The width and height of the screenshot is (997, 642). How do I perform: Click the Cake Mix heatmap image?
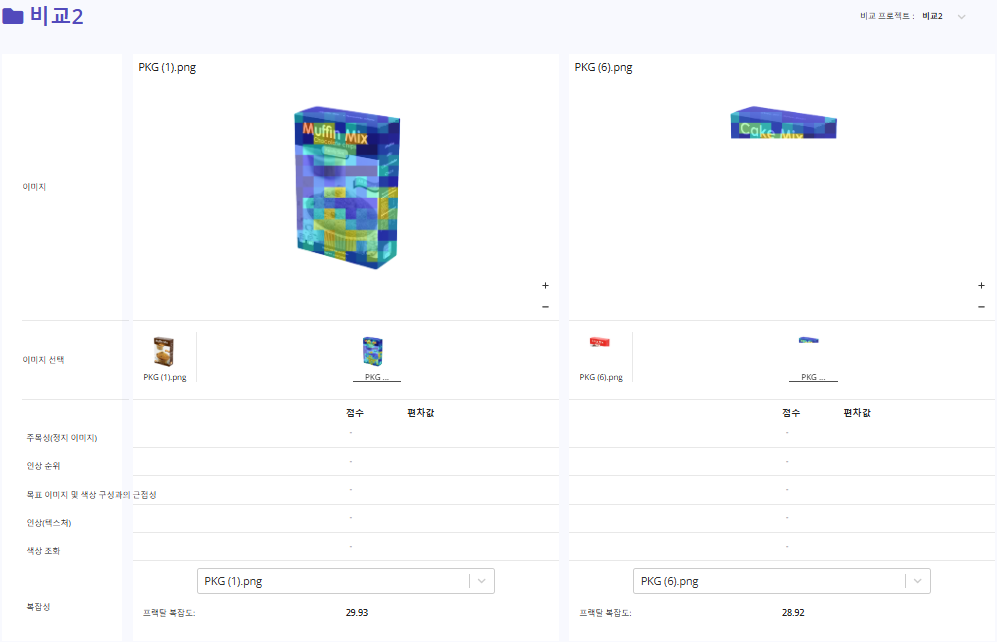tap(783, 122)
